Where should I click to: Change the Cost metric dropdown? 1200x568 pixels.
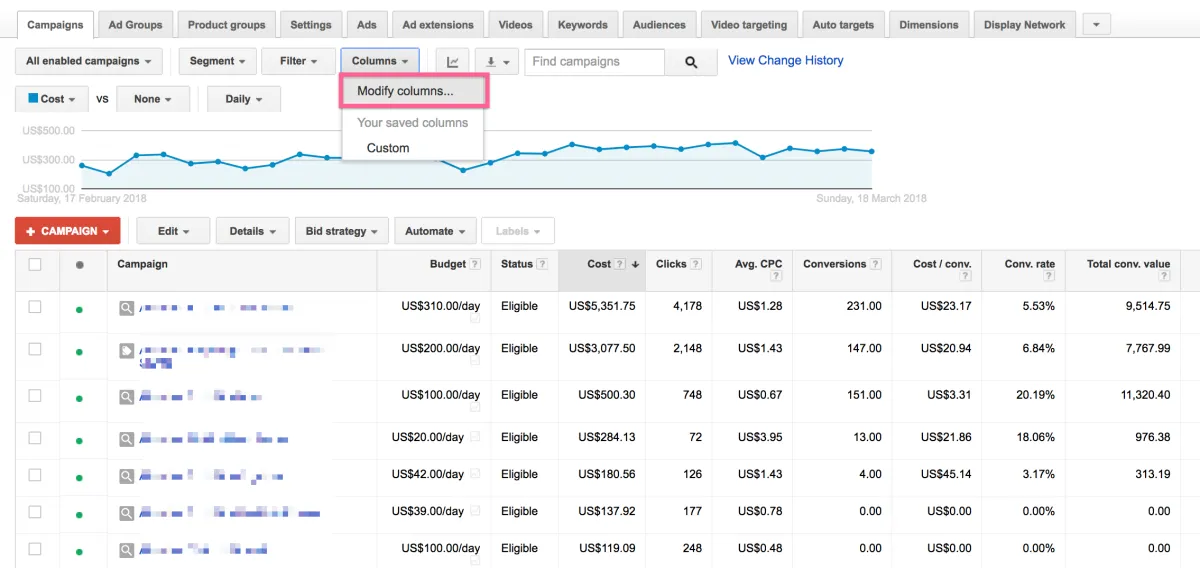(53, 99)
